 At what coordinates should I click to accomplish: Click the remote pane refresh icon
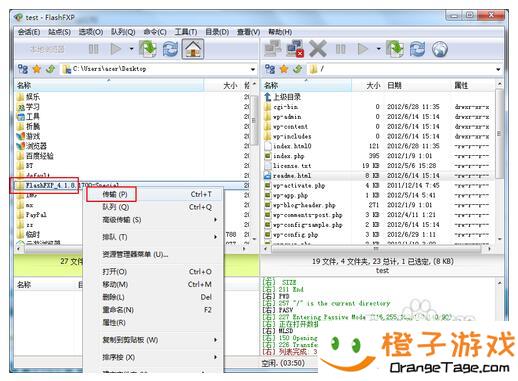click(x=417, y=49)
